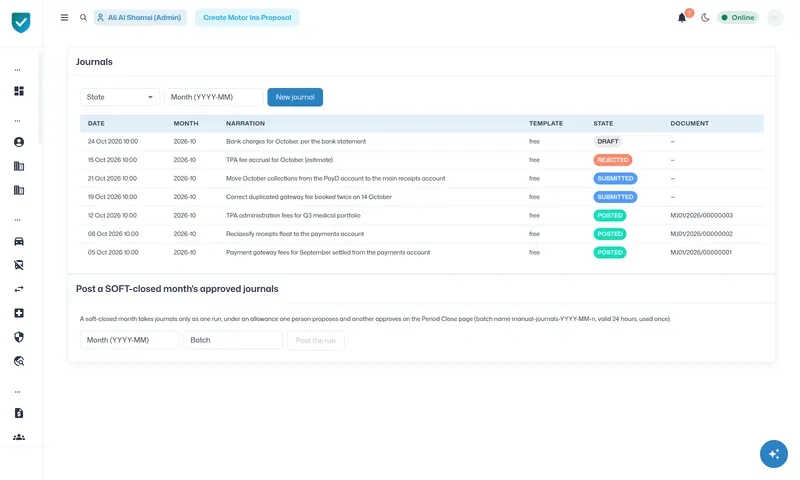This screenshot has height=480, width=800.
Task: Click the Post the run button
Action: point(315,340)
